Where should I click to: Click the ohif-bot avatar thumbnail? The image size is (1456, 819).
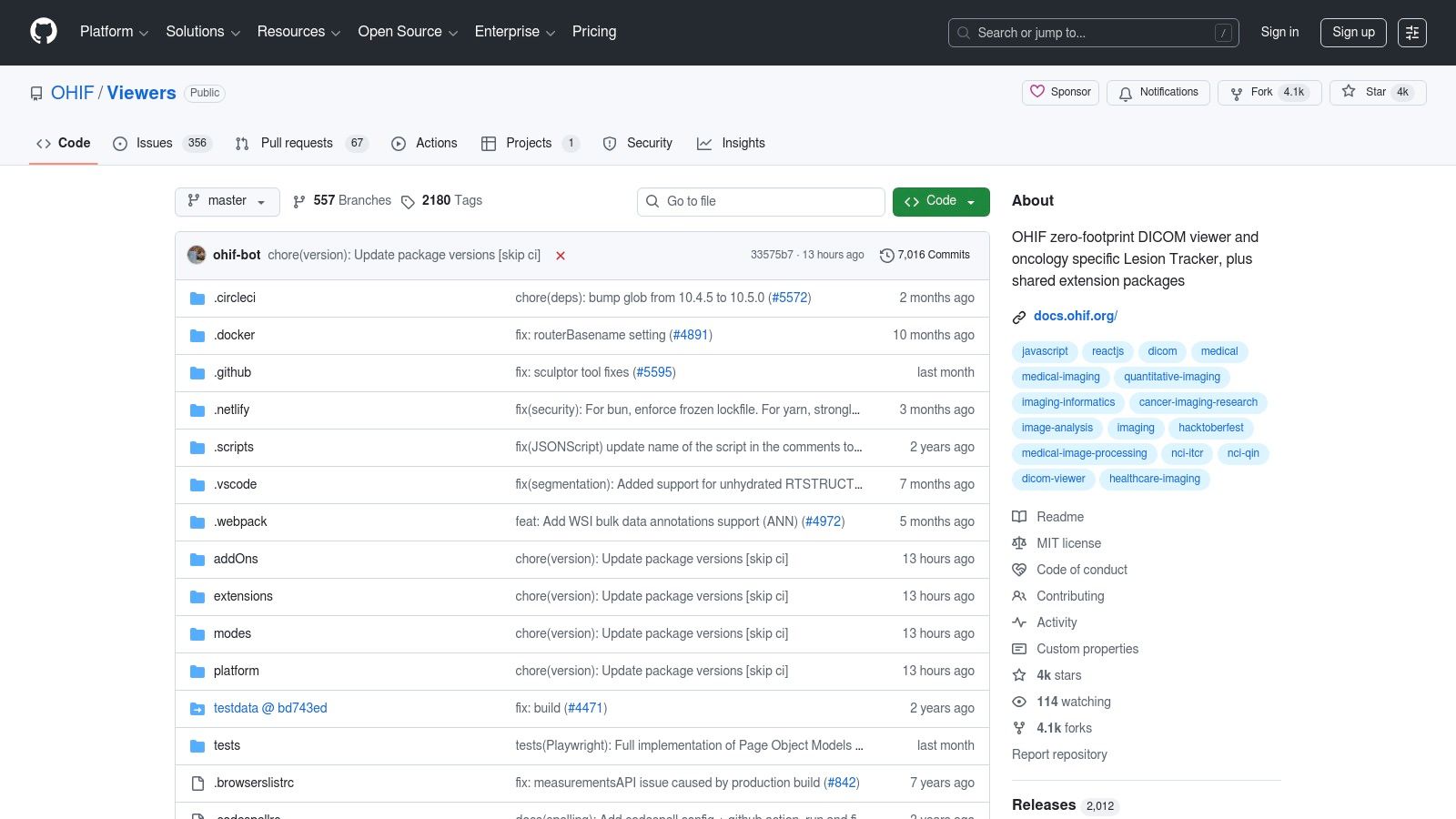point(197,255)
